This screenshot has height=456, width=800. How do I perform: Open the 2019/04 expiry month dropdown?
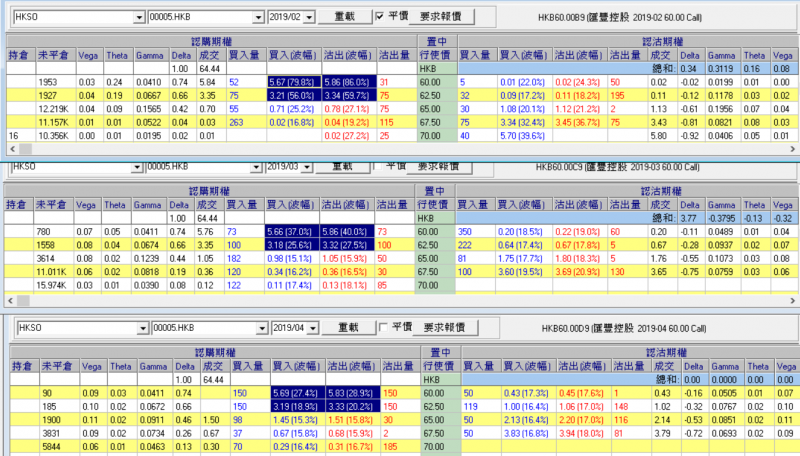(313, 327)
